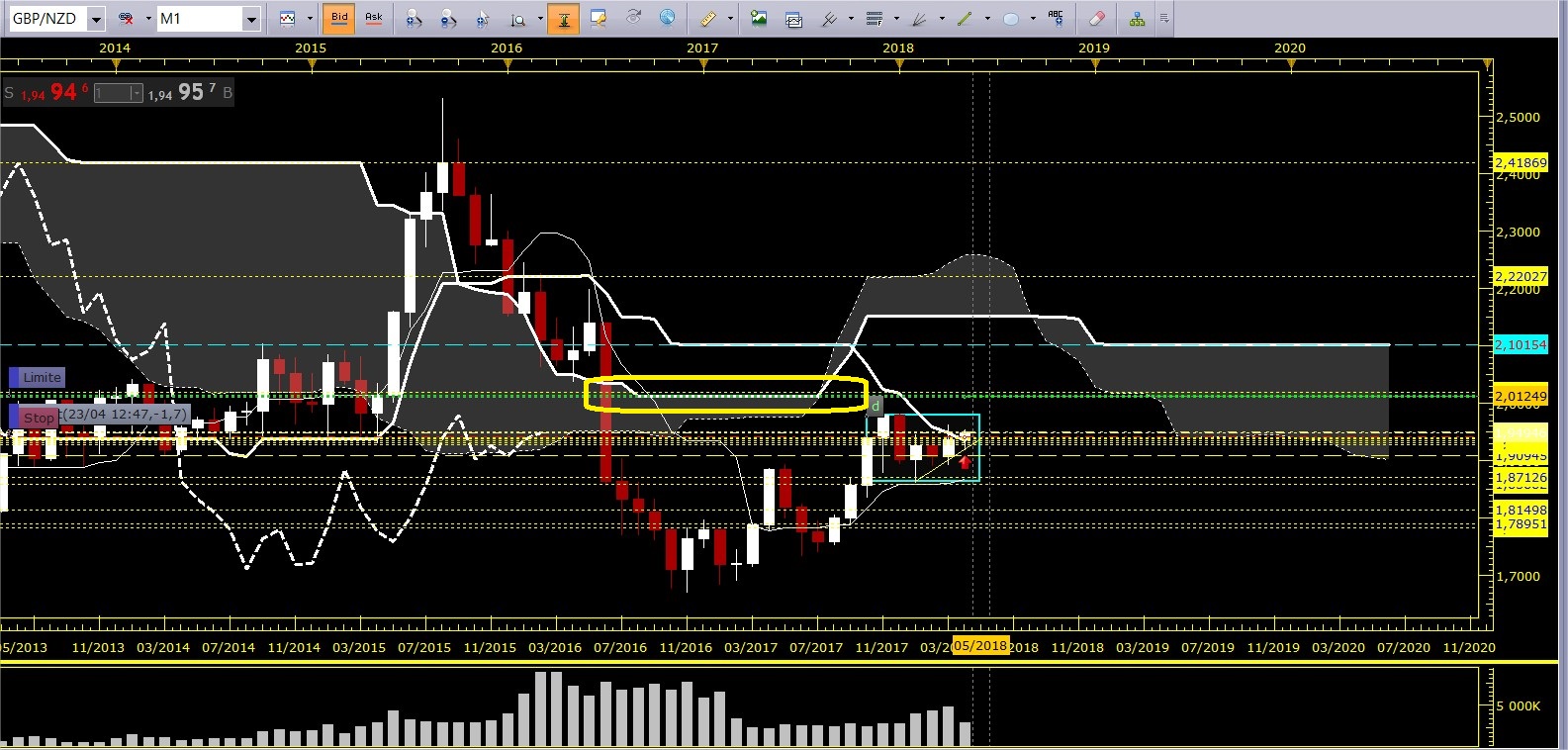Click the red up arrow marker on chart
The image size is (1568, 750).
pos(965,462)
